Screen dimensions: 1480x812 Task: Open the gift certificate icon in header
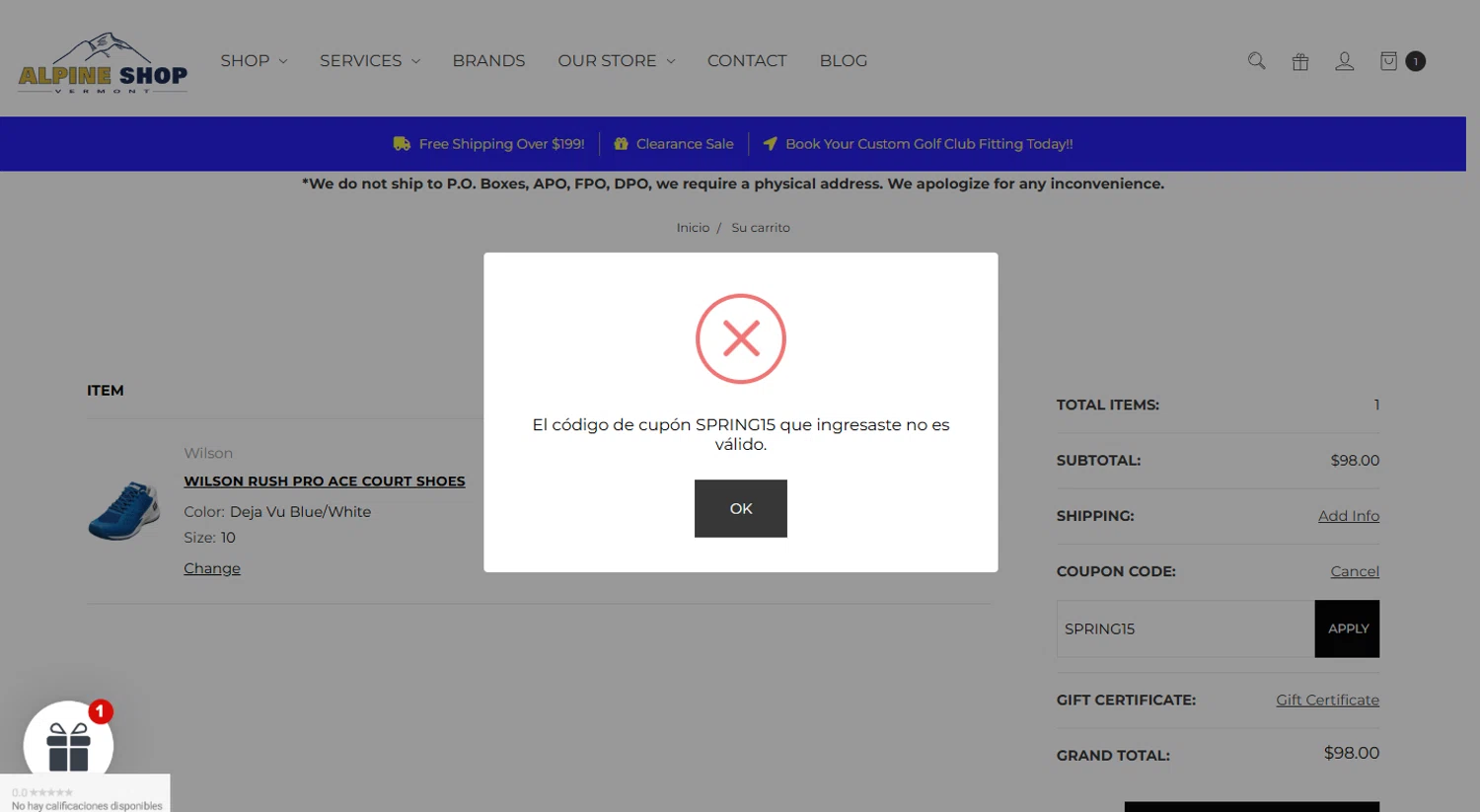click(1300, 61)
